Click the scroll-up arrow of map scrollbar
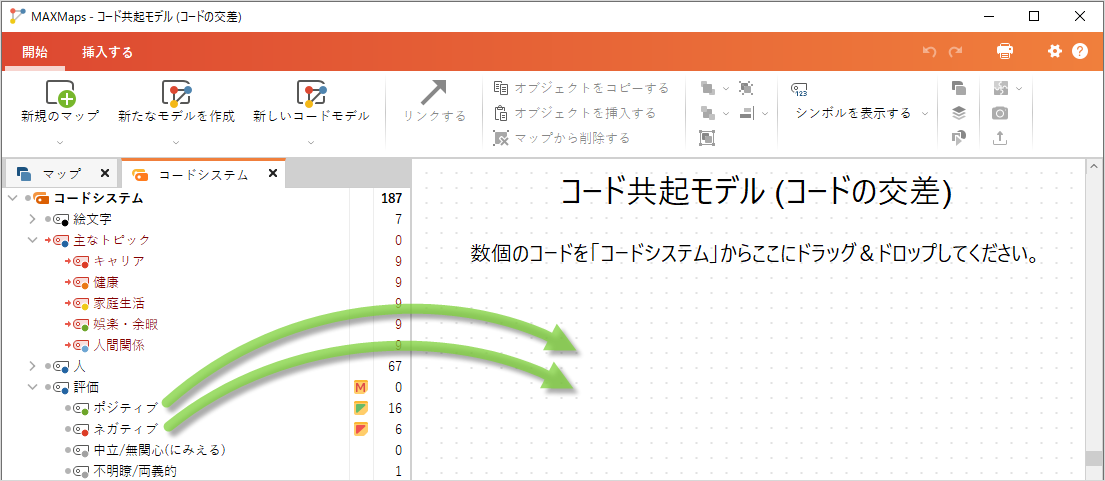This screenshot has height=481, width=1105. (1095, 167)
